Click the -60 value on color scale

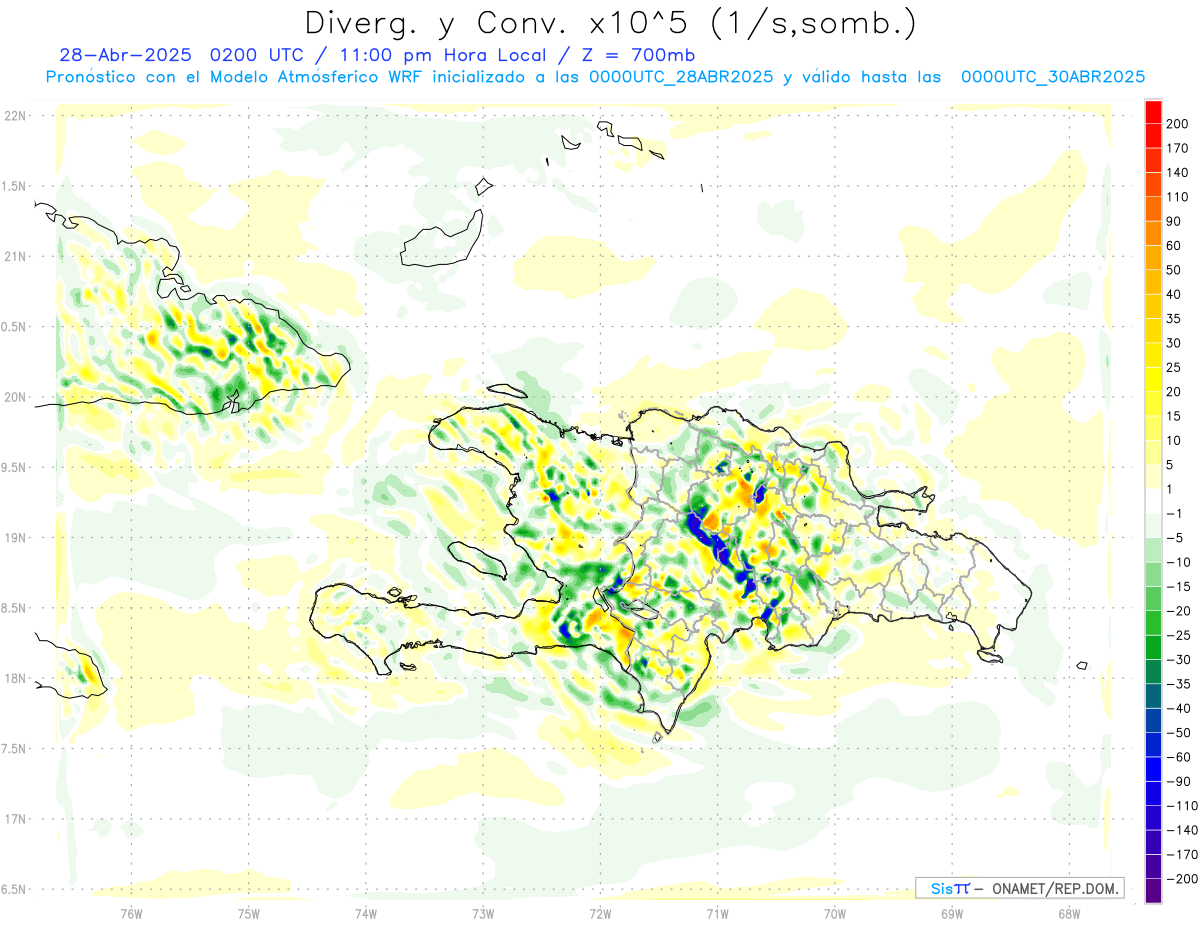pos(1177,757)
